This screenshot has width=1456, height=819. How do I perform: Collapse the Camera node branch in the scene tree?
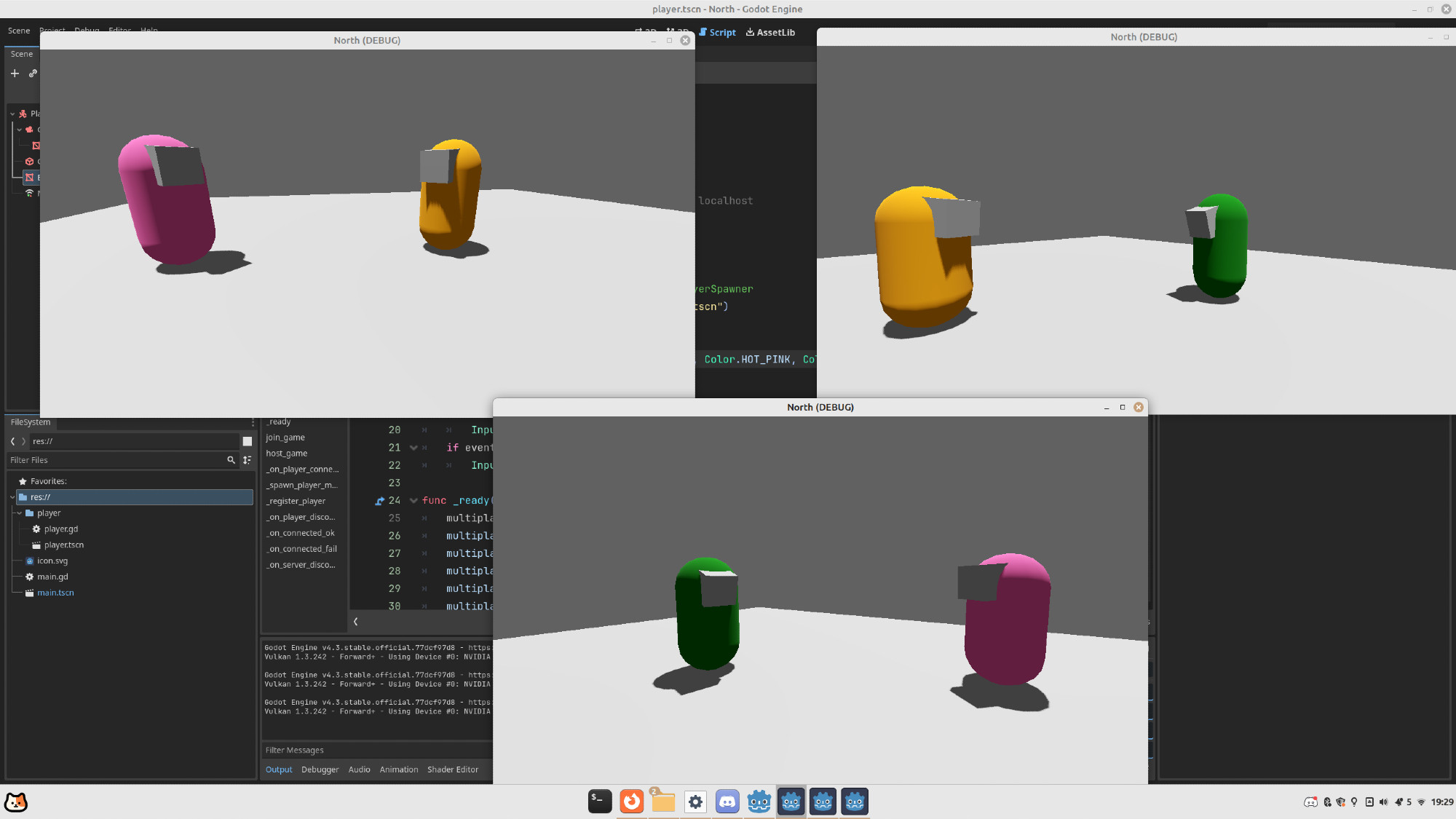tap(19, 130)
